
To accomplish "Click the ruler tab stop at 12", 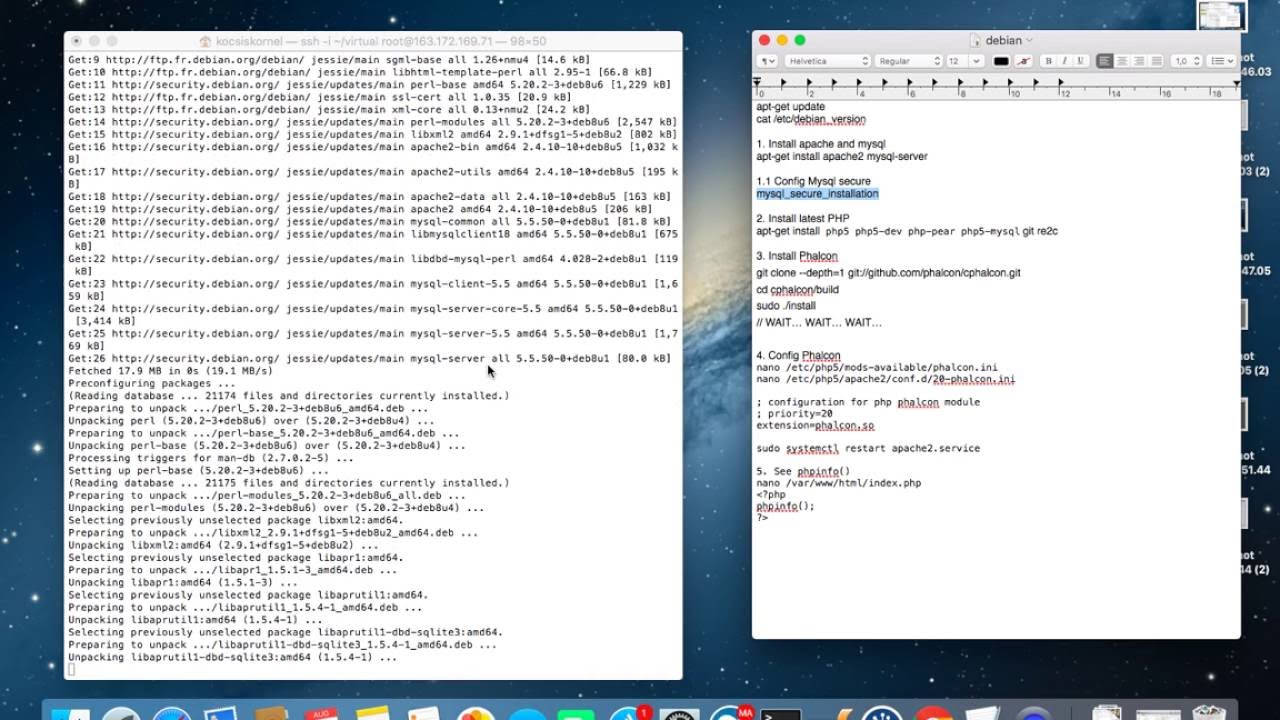I will (1061, 82).
